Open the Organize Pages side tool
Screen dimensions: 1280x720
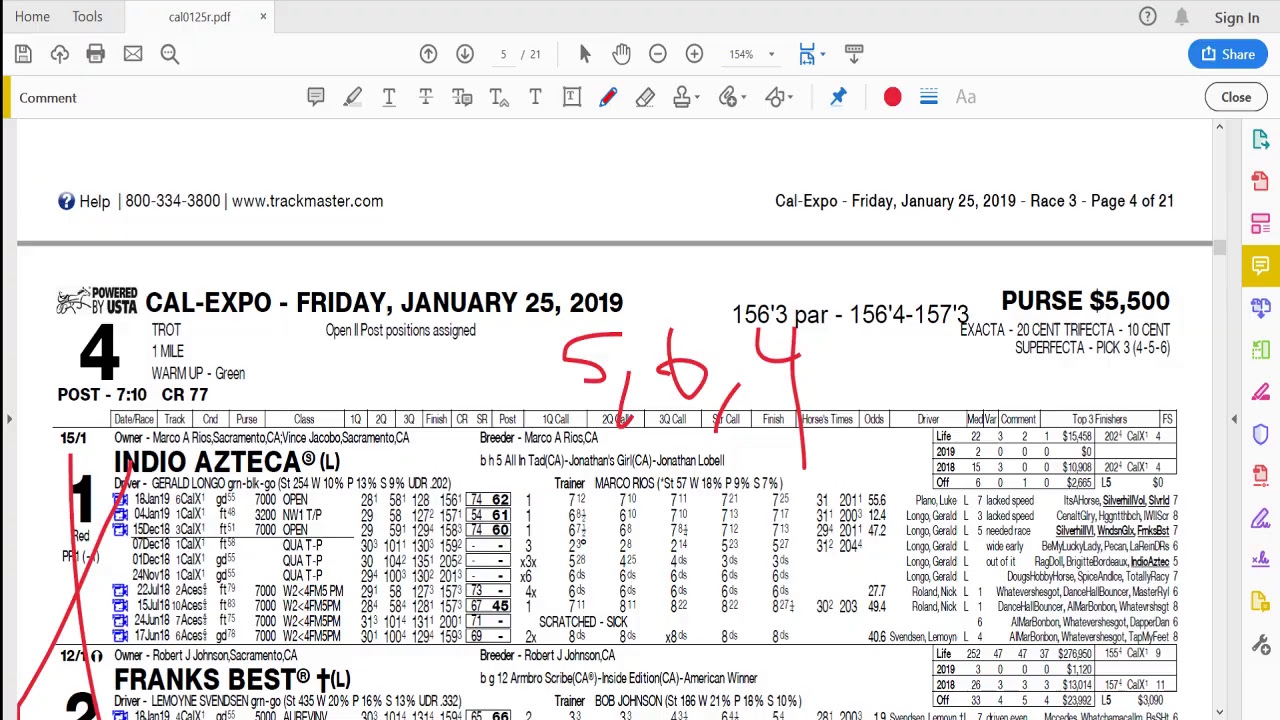[x=1260, y=349]
